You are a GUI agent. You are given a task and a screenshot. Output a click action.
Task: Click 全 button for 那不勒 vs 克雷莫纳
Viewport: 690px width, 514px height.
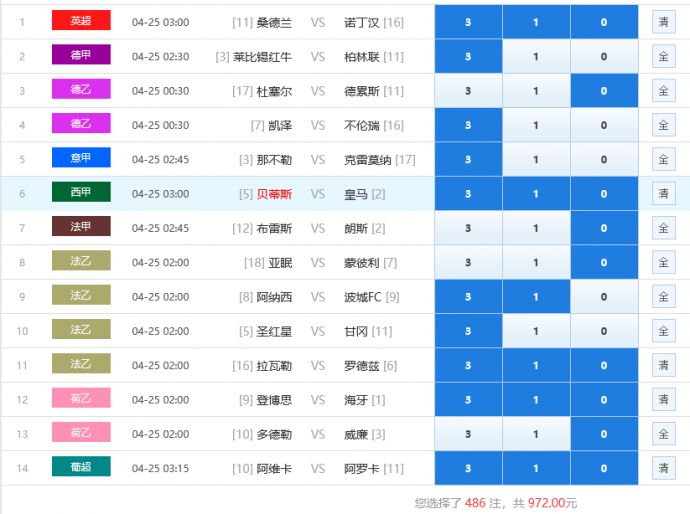[662, 159]
